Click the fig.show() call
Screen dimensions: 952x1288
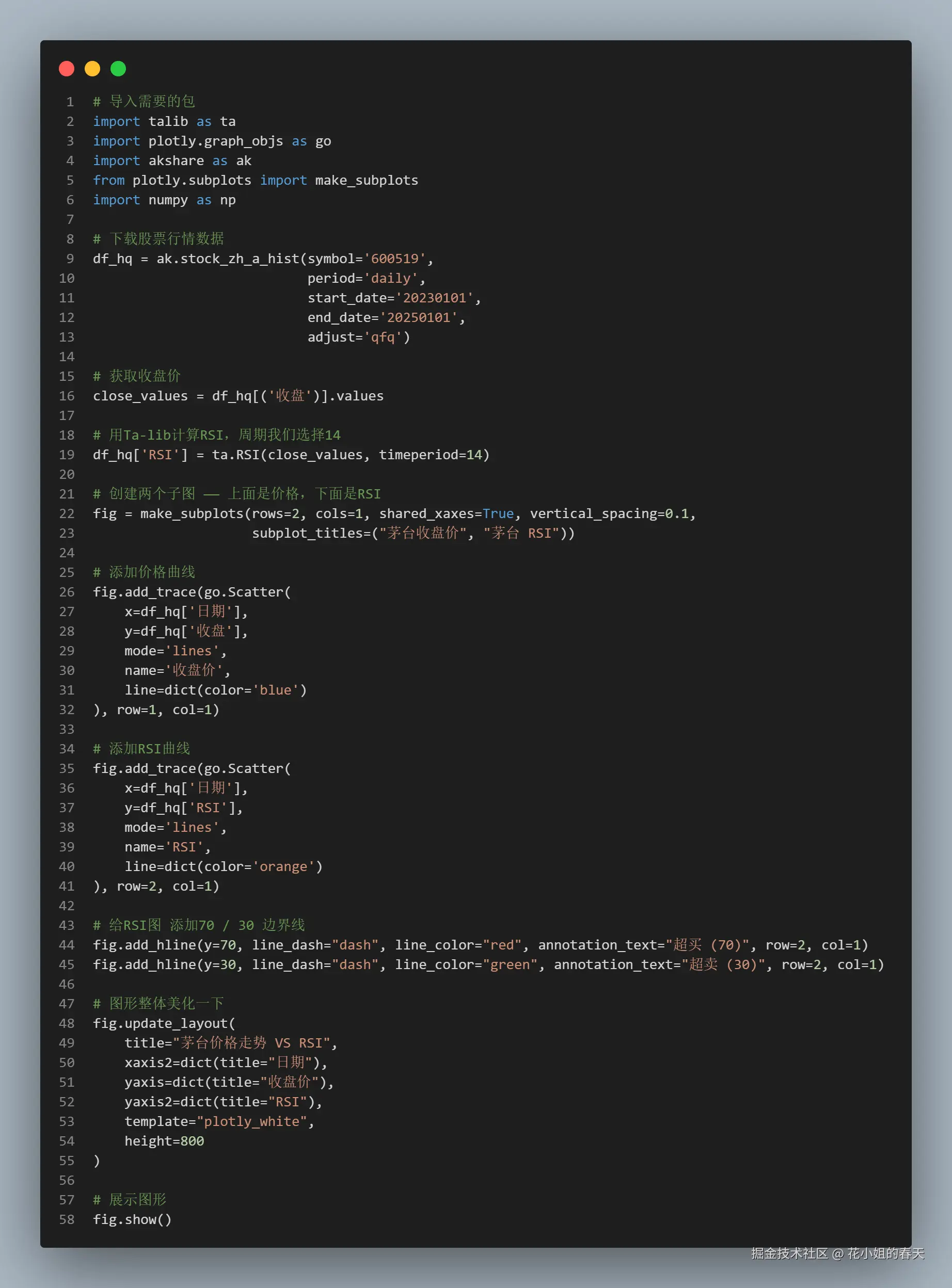pos(132,1219)
